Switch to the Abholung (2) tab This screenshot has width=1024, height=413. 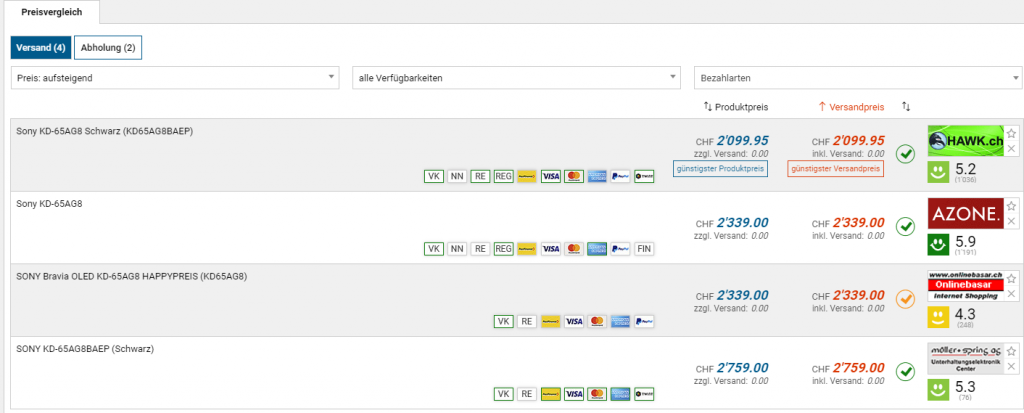108,48
